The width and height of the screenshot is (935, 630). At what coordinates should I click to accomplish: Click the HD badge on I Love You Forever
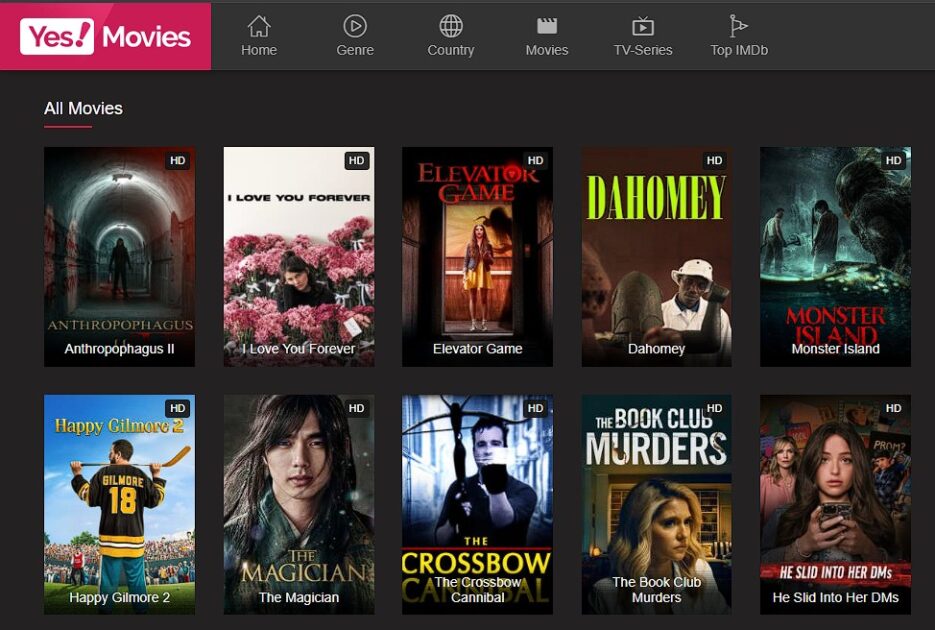357,160
